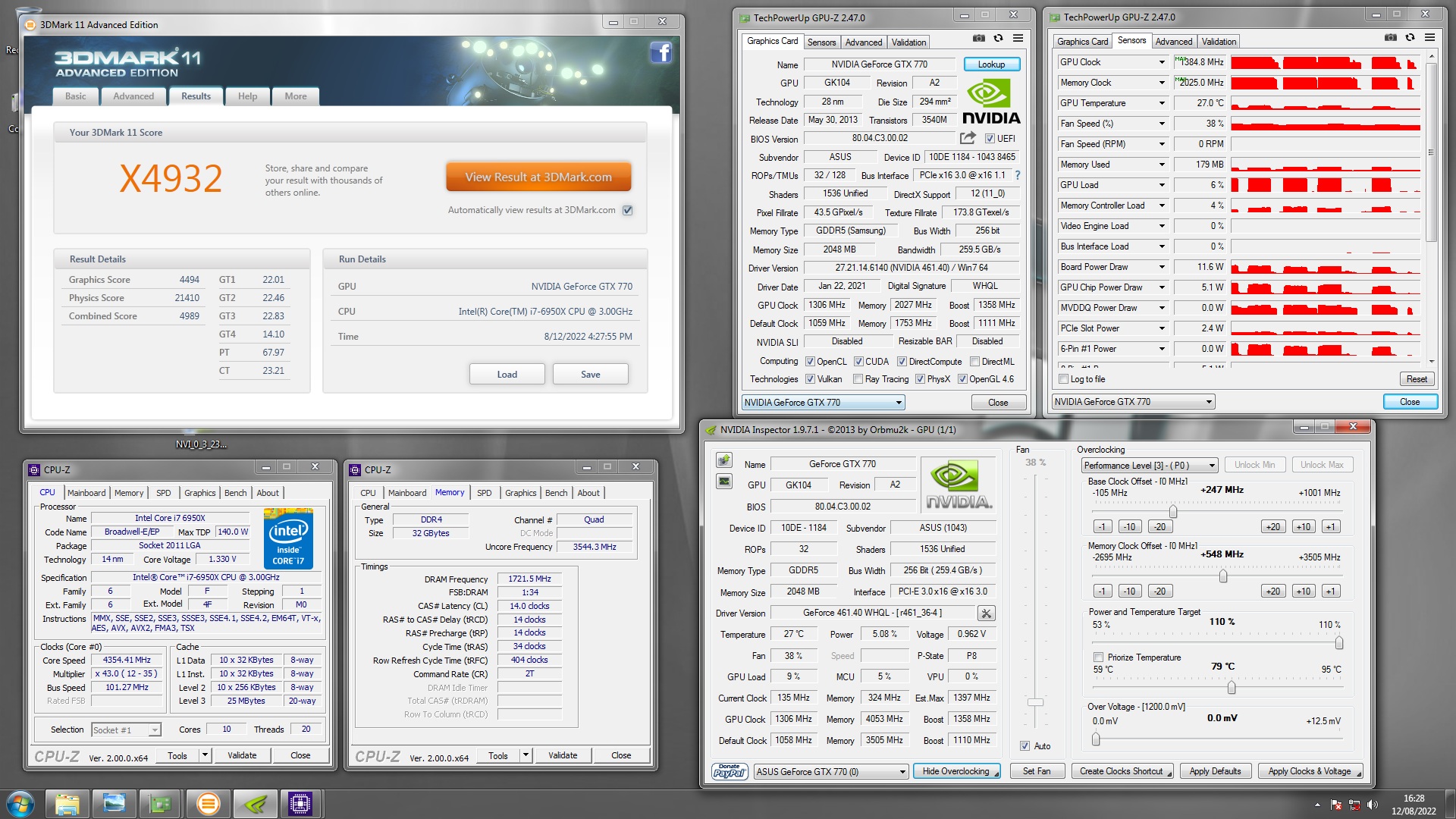Open sensor monitoring icon in NVIDIA Inspector
This screenshot has height=819, width=1456.
724,481
